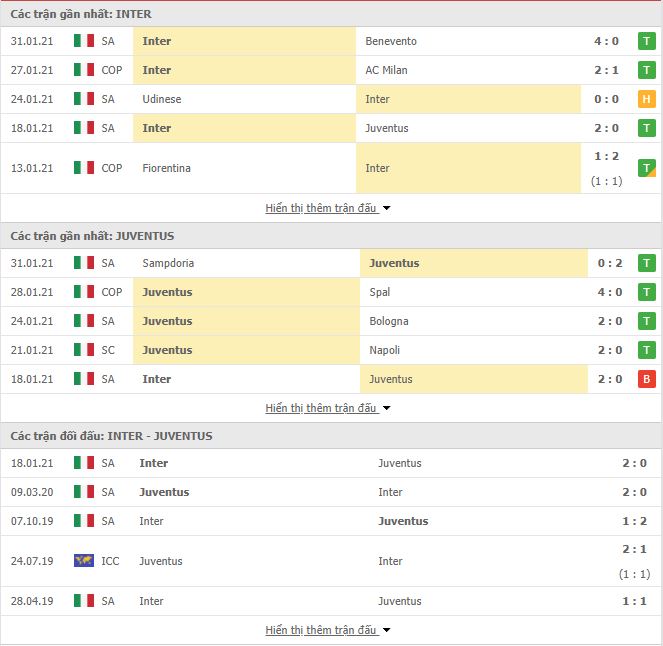The height and width of the screenshot is (646, 663).
Task: Click the Italy flag in the 21.01.21 Napoli row
Action: 84,350
